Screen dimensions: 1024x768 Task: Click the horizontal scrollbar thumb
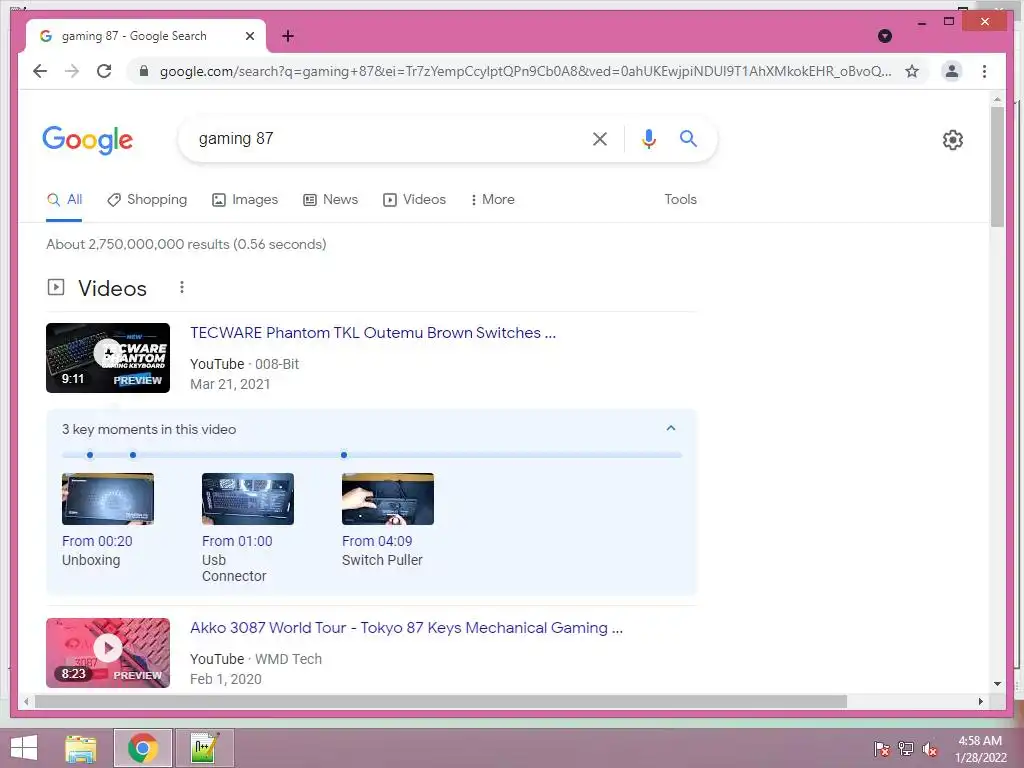[441, 701]
